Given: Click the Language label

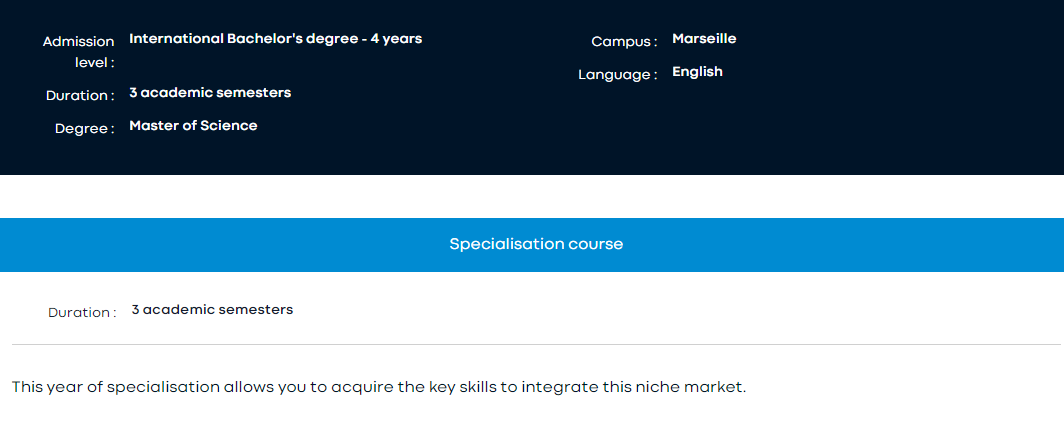Looking at the screenshot, I should pos(617,75).
